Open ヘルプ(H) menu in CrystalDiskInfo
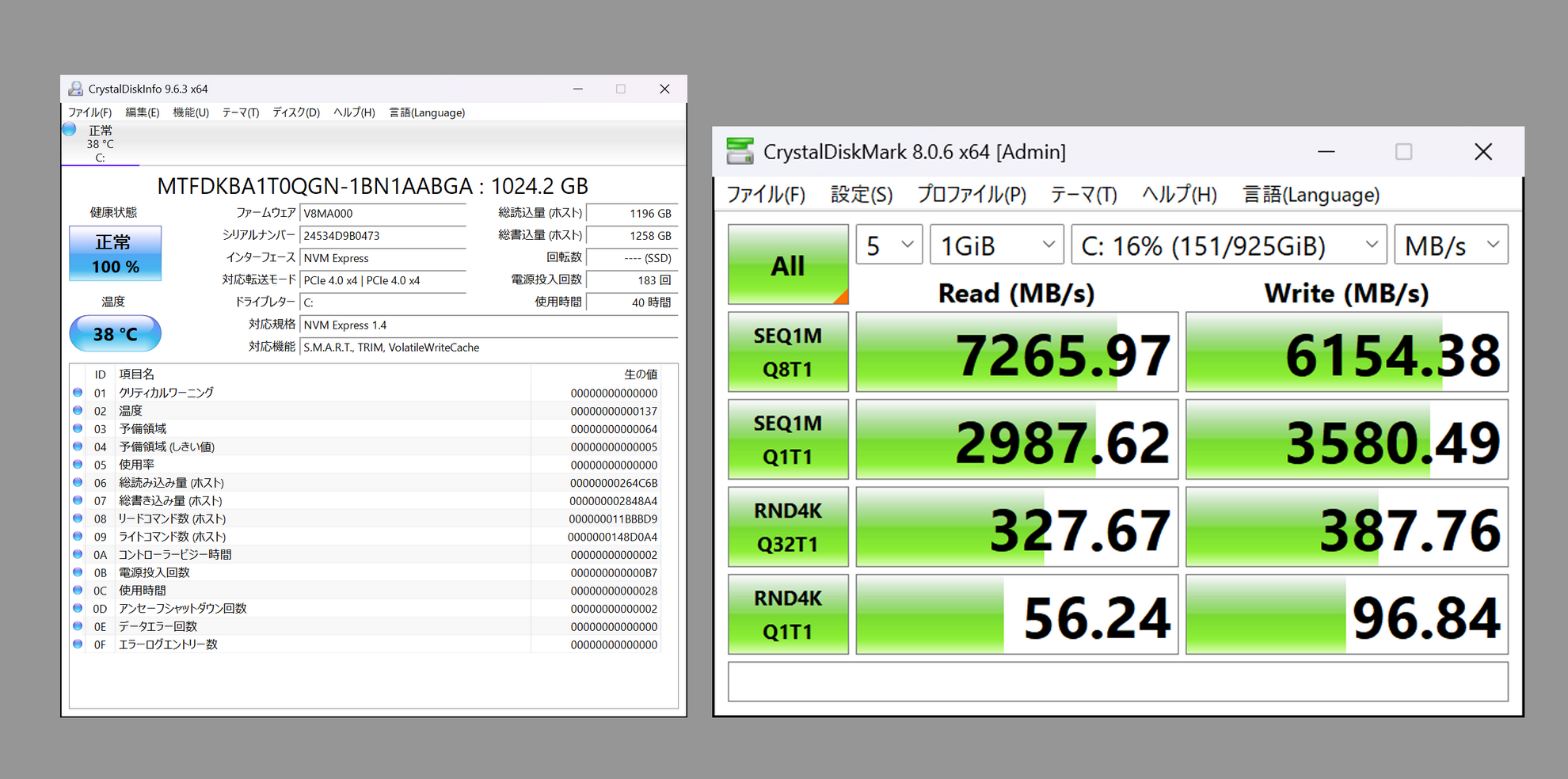Image resolution: width=1568 pixels, height=779 pixels. pyautogui.click(x=354, y=112)
